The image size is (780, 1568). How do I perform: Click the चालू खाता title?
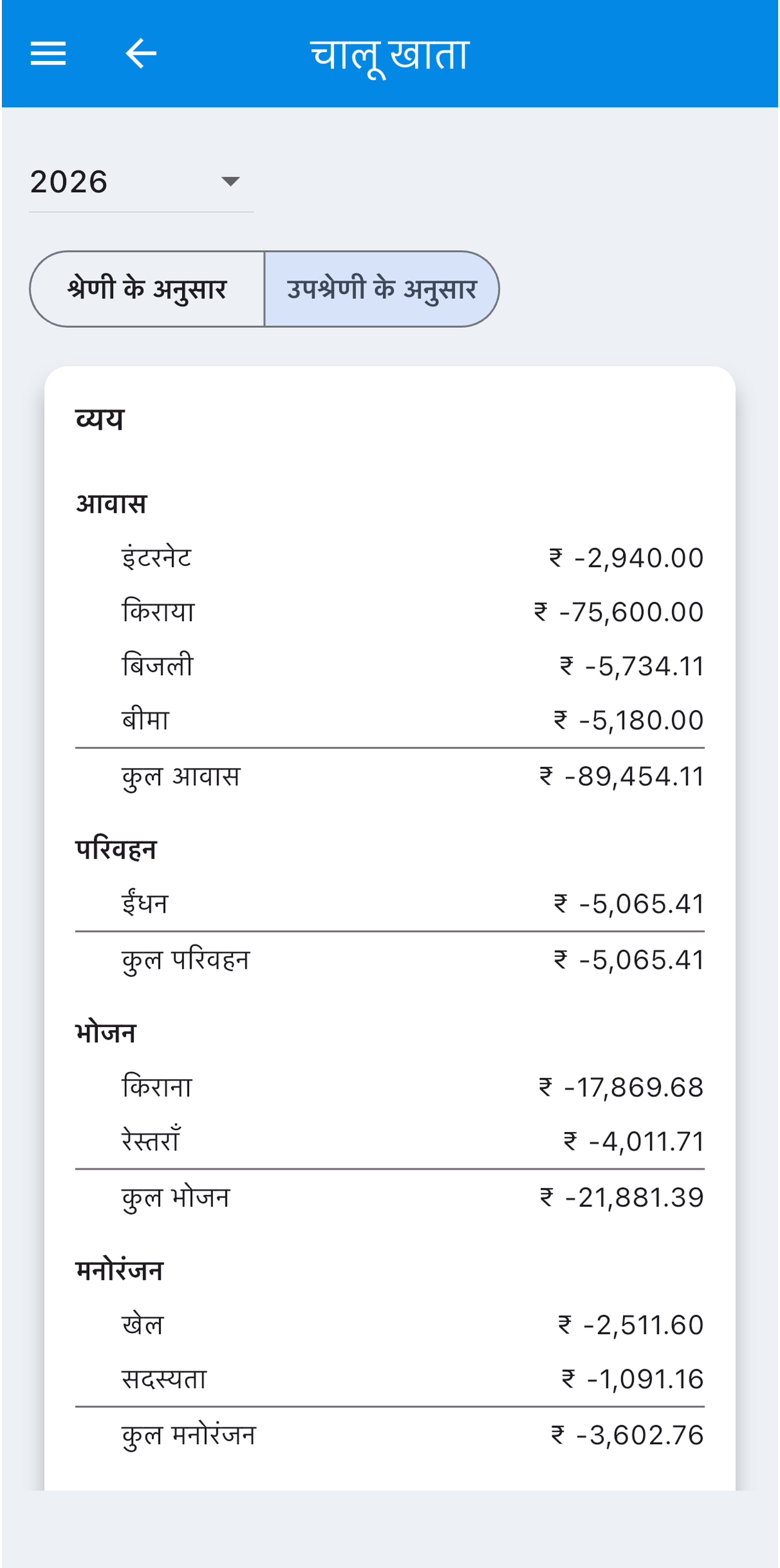(x=390, y=55)
